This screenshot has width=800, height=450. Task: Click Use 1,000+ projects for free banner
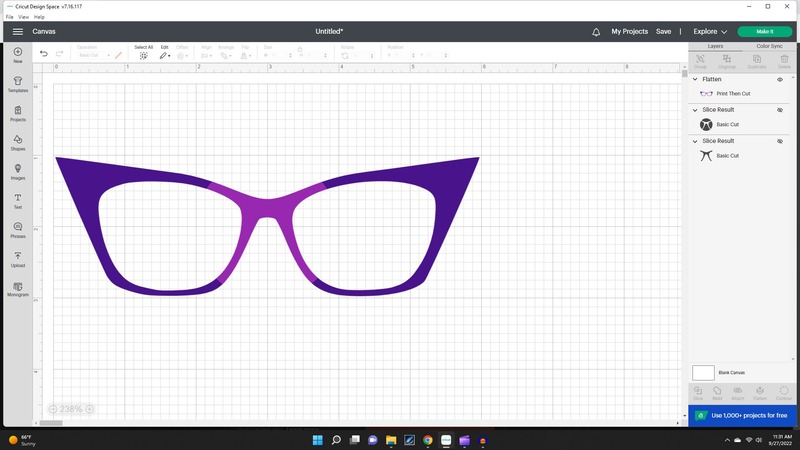742,416
